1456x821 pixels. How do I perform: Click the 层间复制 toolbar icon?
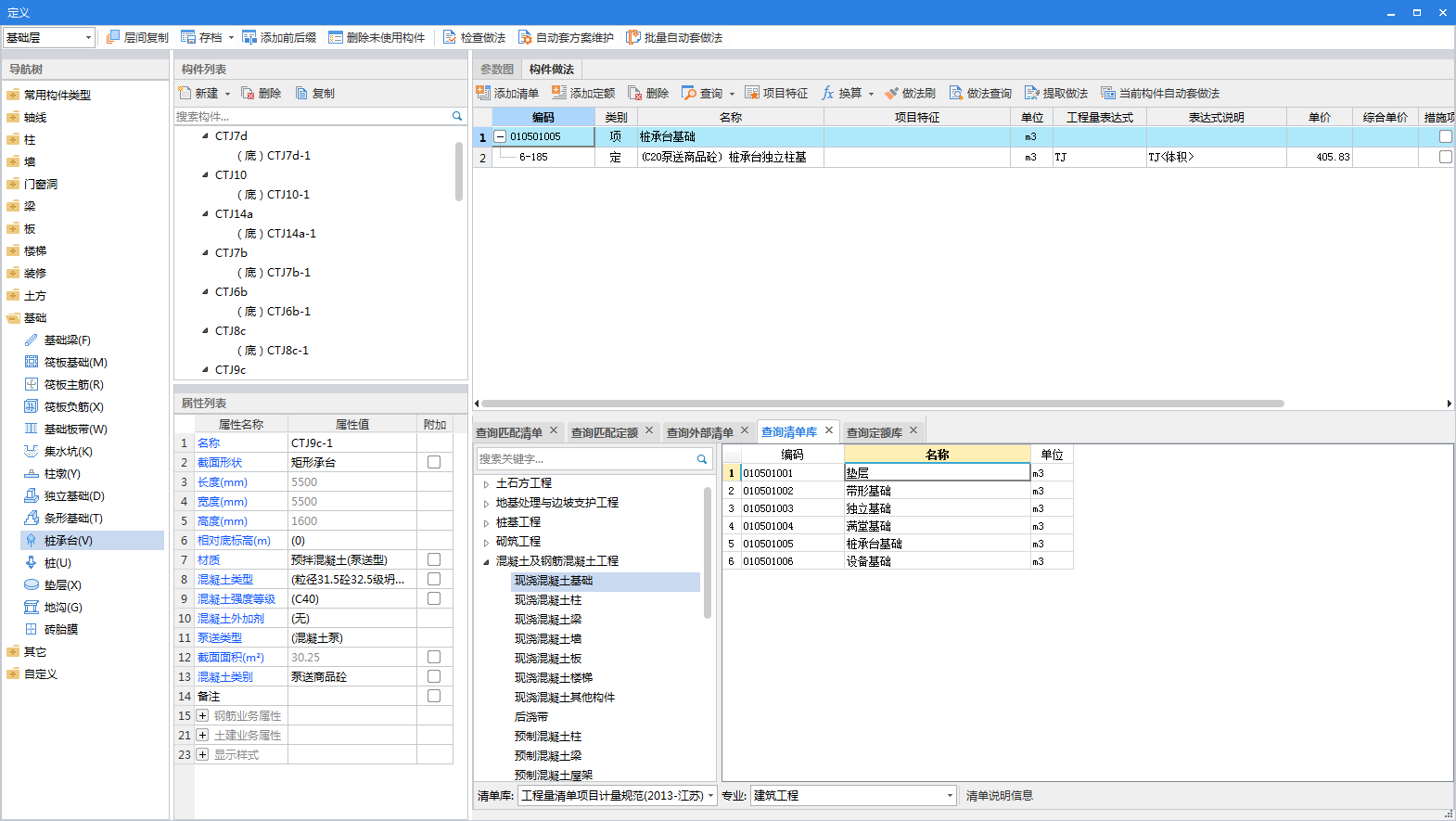(x=113, y=37)
